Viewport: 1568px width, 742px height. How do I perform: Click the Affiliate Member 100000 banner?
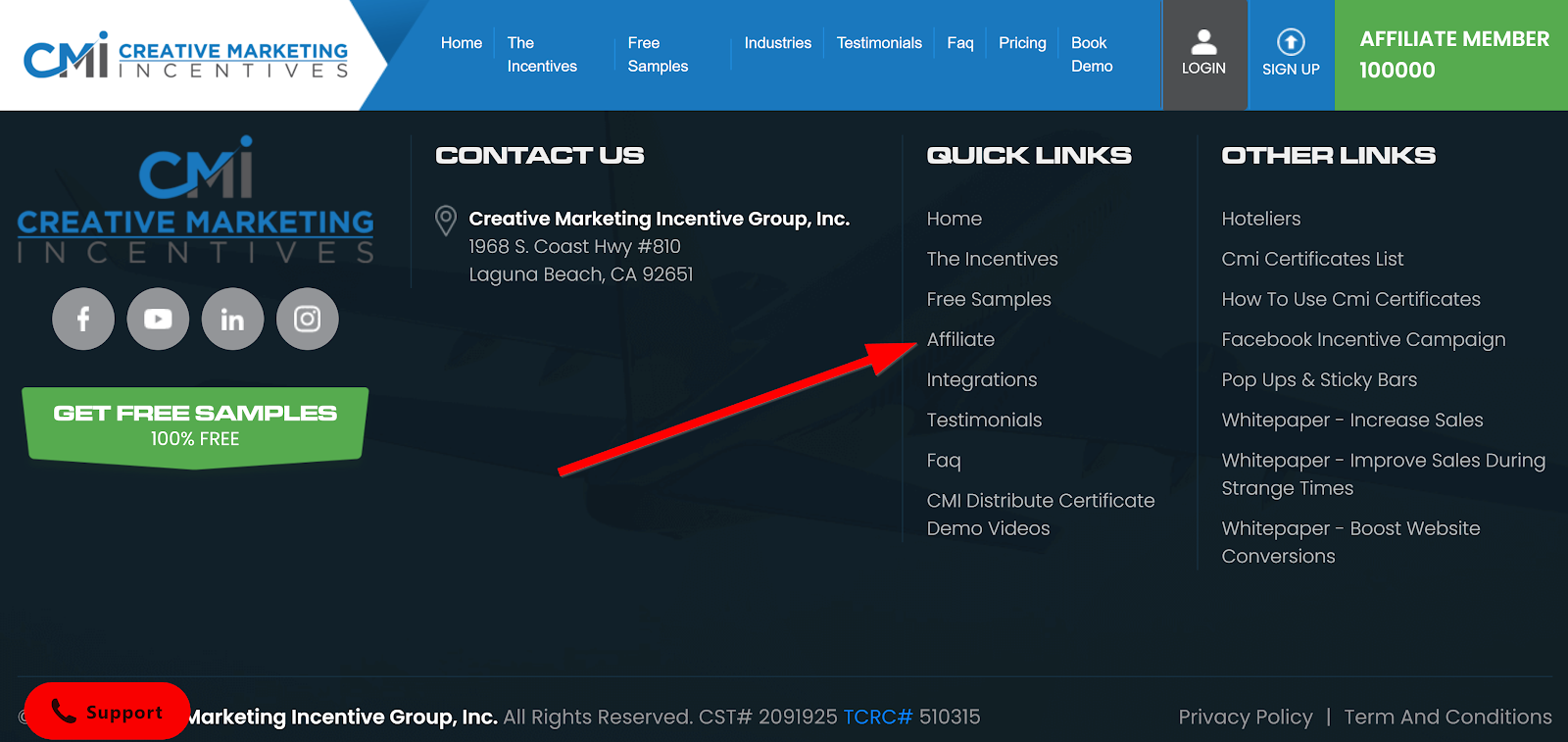[x=1451, y=55]
